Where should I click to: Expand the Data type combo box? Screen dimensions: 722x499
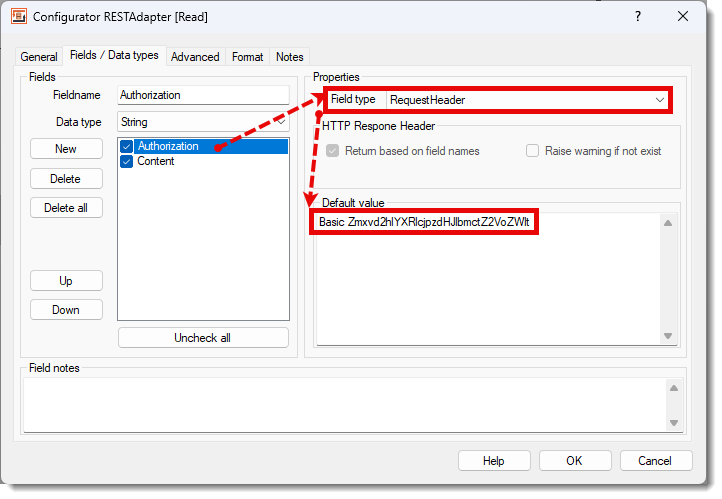point(281,122)
